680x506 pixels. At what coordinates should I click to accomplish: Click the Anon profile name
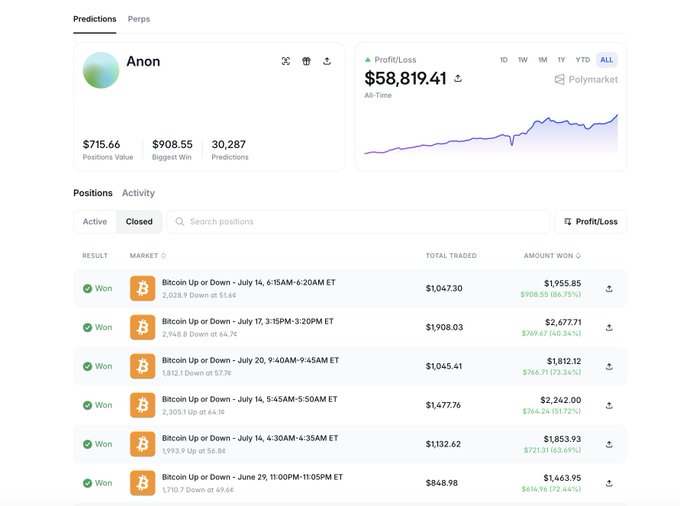coord(143,62)
